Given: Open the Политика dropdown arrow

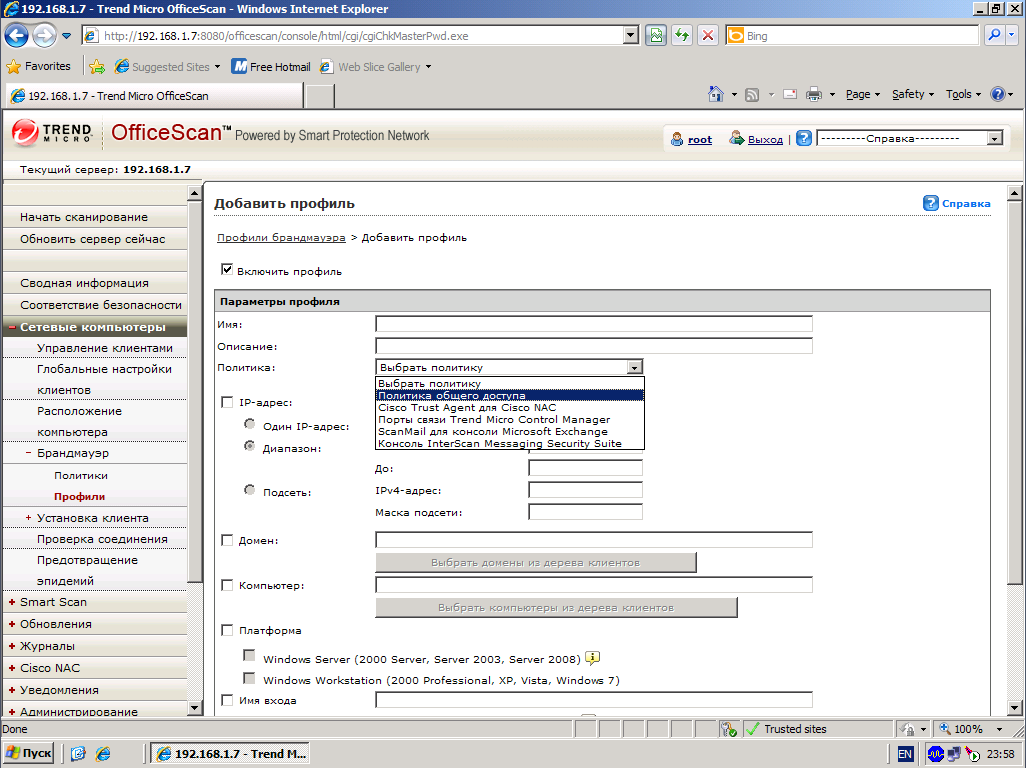Looking at the screenshot, I should [x=634, y=368].
